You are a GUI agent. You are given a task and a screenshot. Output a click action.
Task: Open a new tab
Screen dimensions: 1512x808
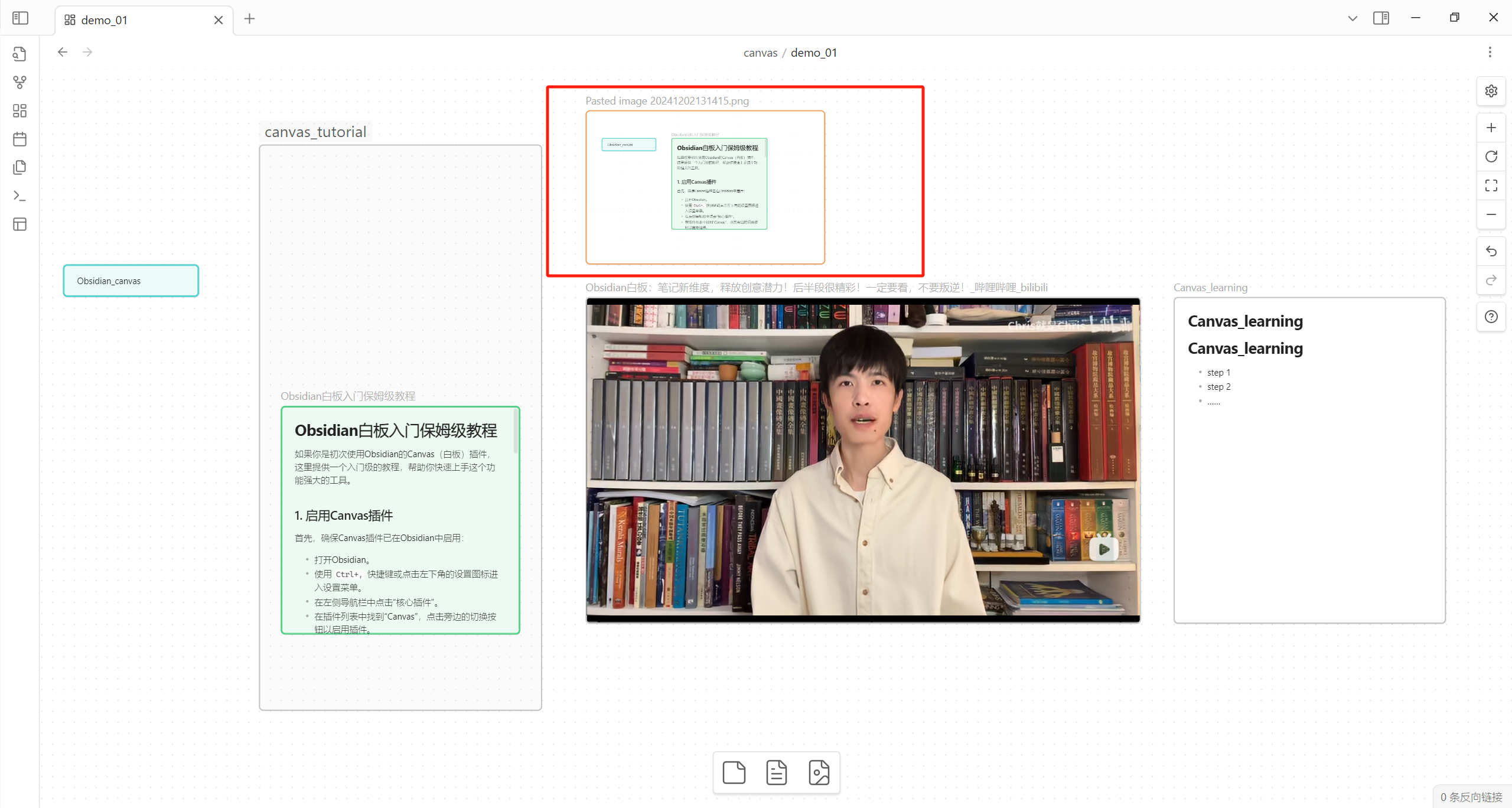[x=250, y=19]
